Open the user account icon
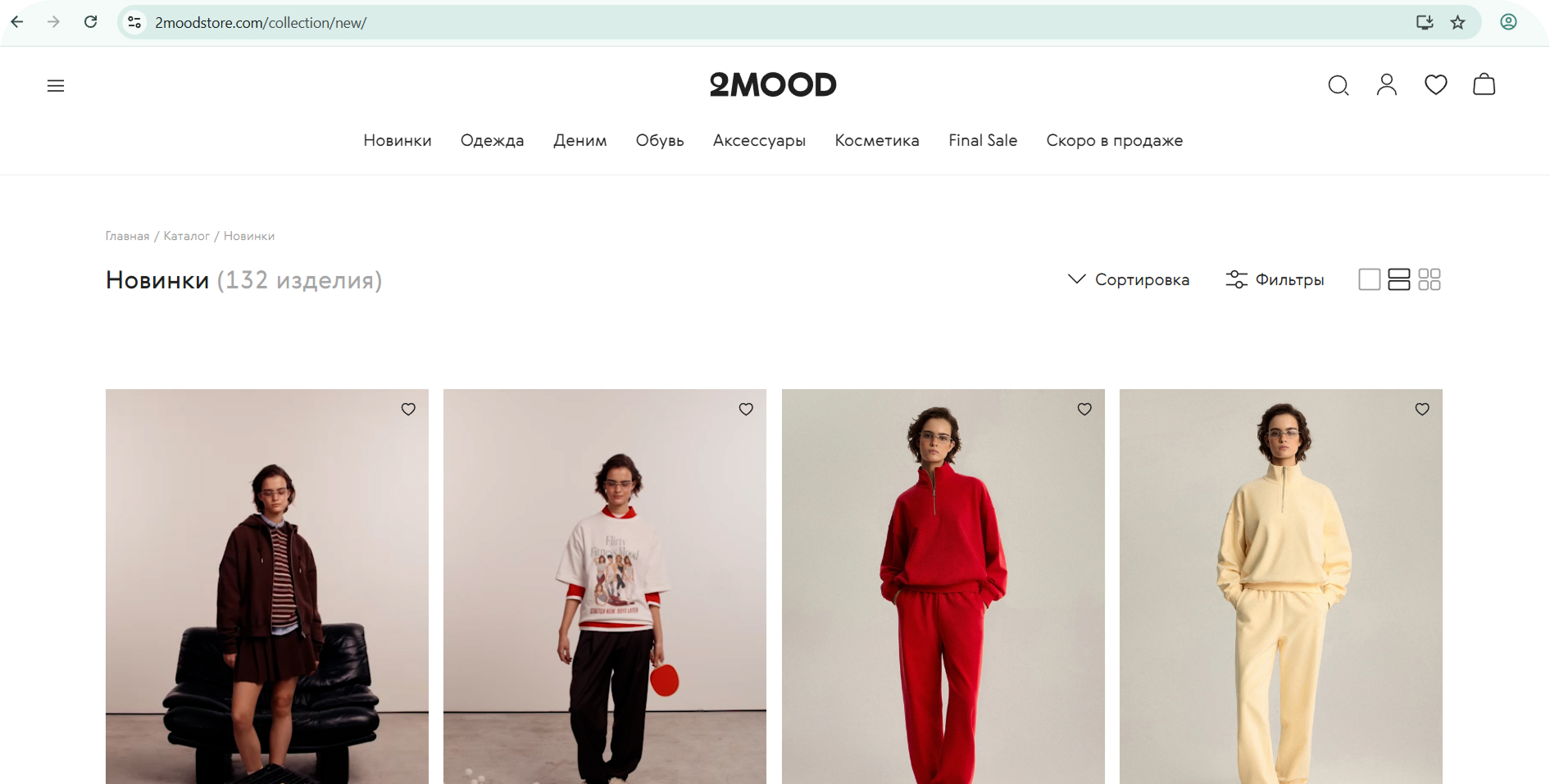Viewport: 1550px width, 784px height. (1387, 84)
